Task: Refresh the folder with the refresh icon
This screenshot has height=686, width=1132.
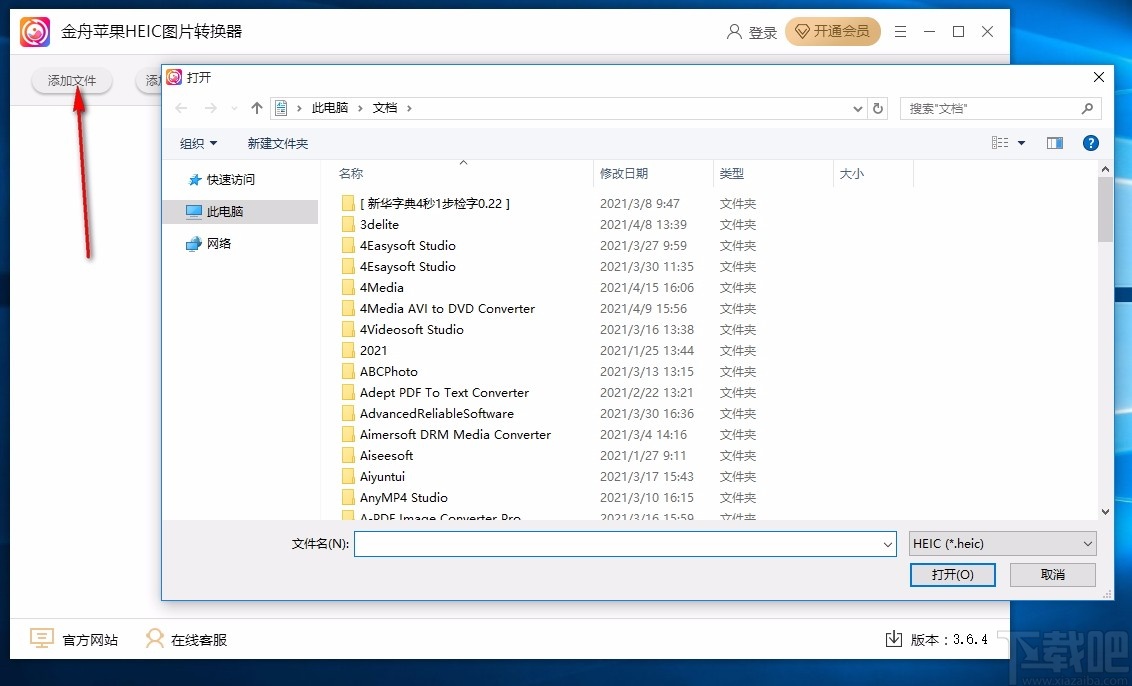Action: pos(878,108)
